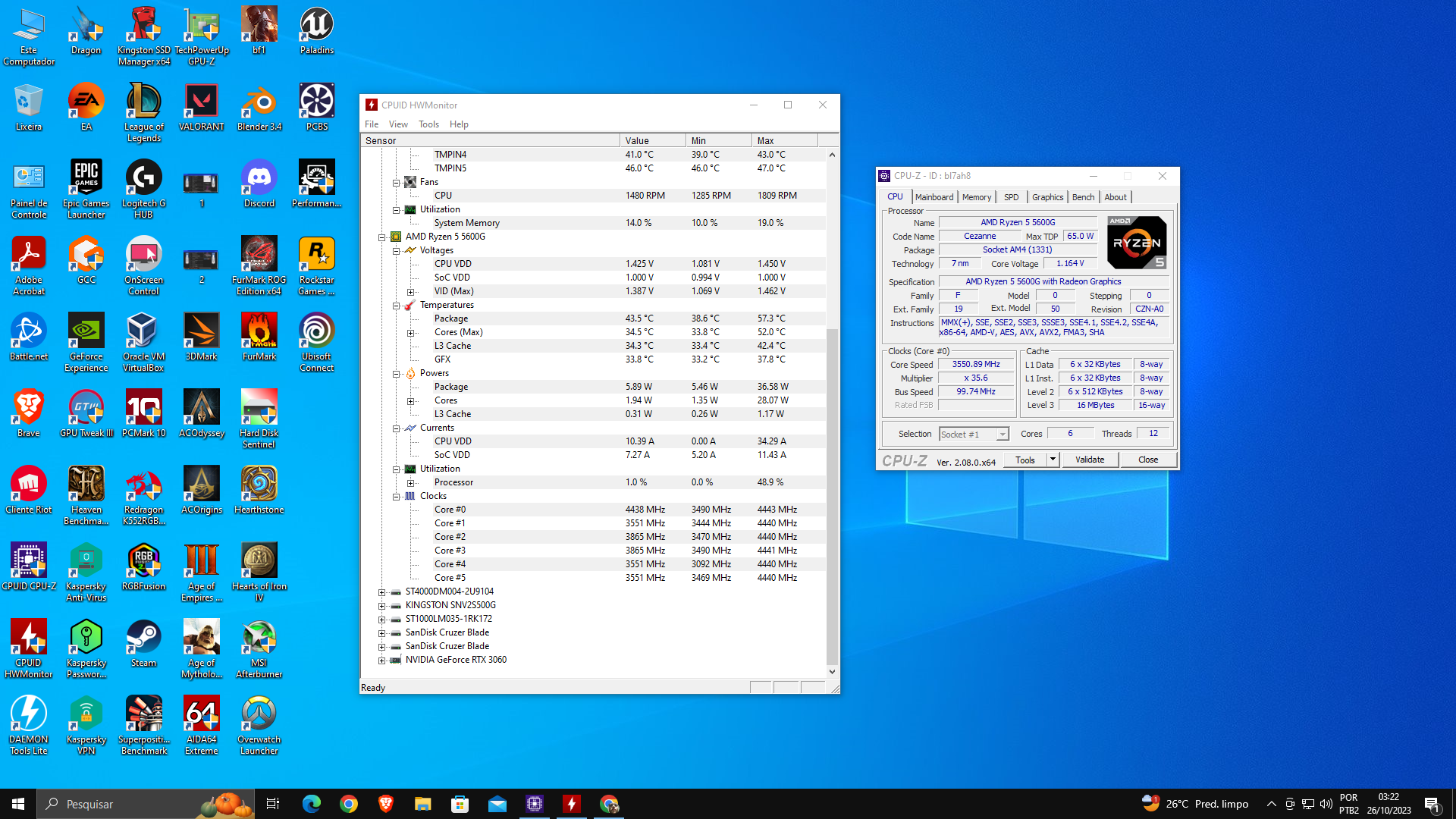Click the HWMonitor vertical scrollbar thumb

832,496
